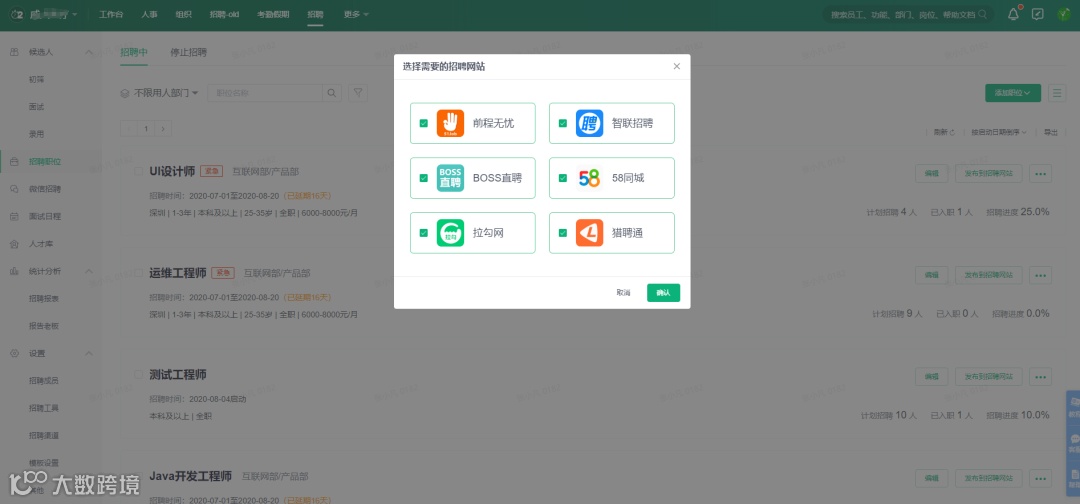Click 取消 to cancel the dialog
1080x504 pixels.
tap(623, 293)
